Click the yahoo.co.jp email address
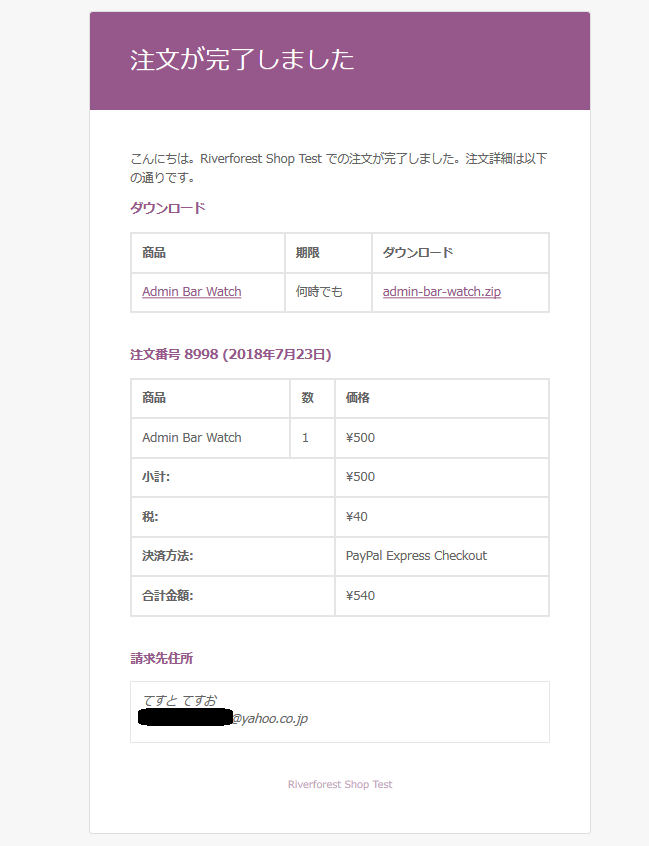 (x=270, y=718)
